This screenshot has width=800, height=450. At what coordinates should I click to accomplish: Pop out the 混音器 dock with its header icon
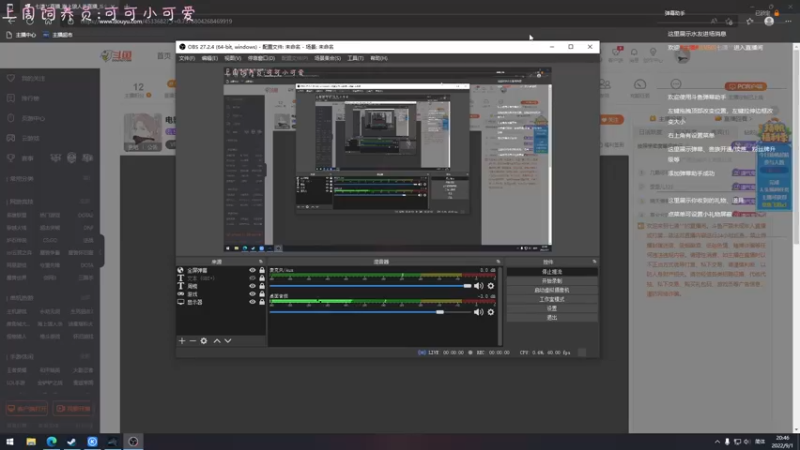coord(498,262)
